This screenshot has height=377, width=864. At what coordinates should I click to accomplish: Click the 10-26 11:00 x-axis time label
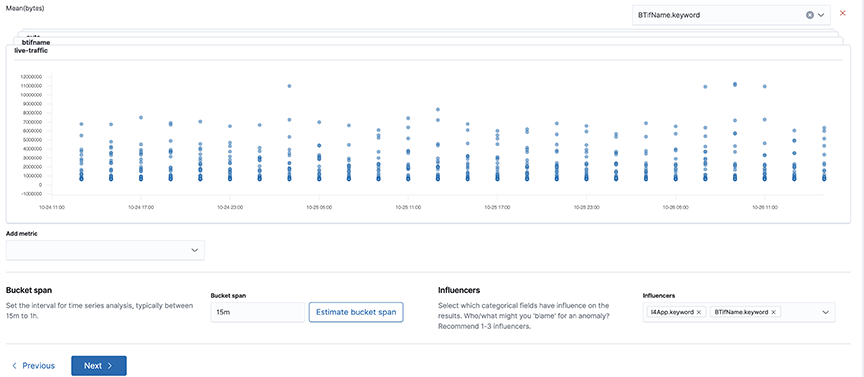764,208
